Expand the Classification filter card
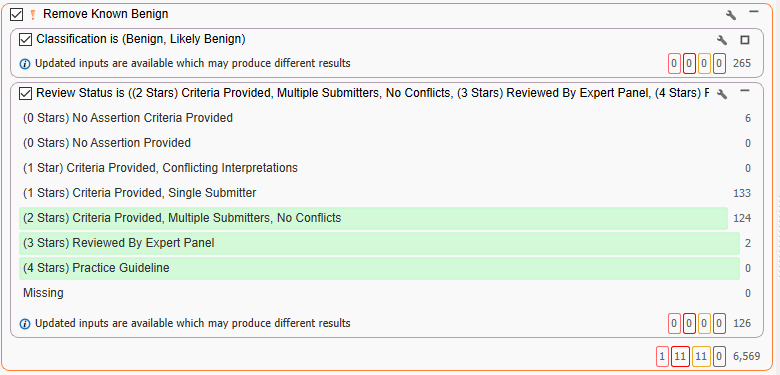Viewport: 780px width, 375px height. [x=744, y=40]
